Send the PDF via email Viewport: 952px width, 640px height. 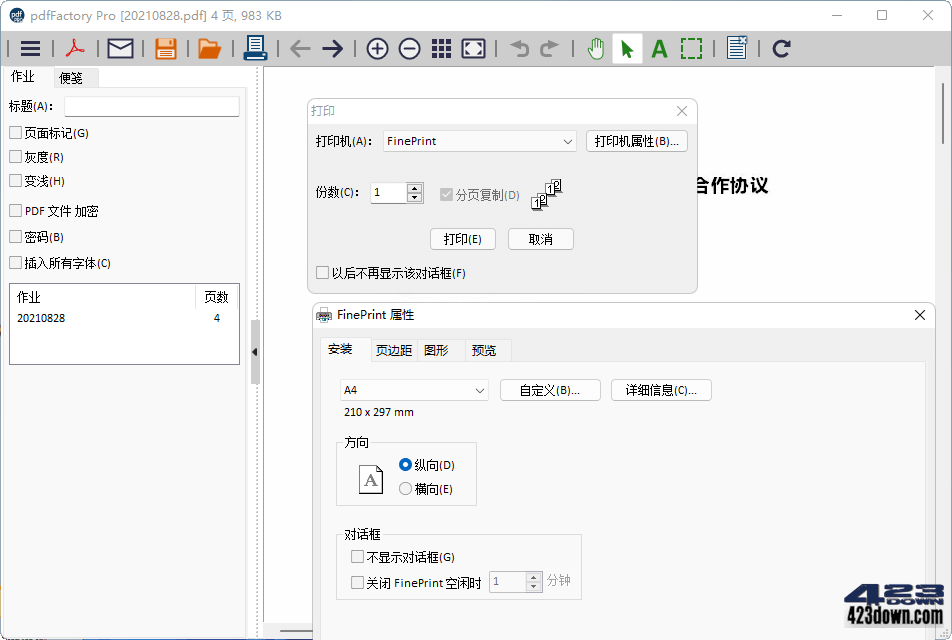click(120, 48)
